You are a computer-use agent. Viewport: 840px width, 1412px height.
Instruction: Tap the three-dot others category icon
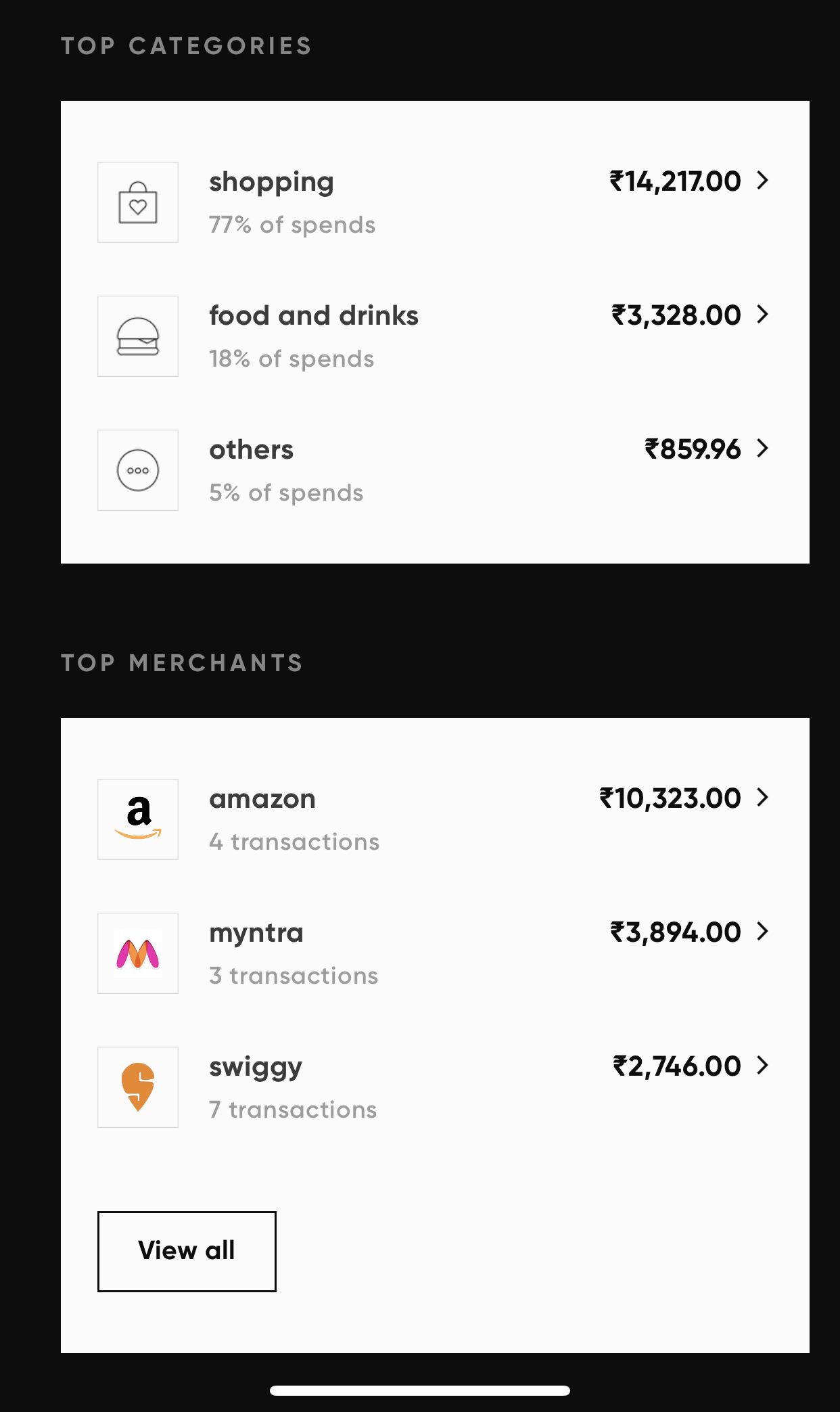coord(138,470)
